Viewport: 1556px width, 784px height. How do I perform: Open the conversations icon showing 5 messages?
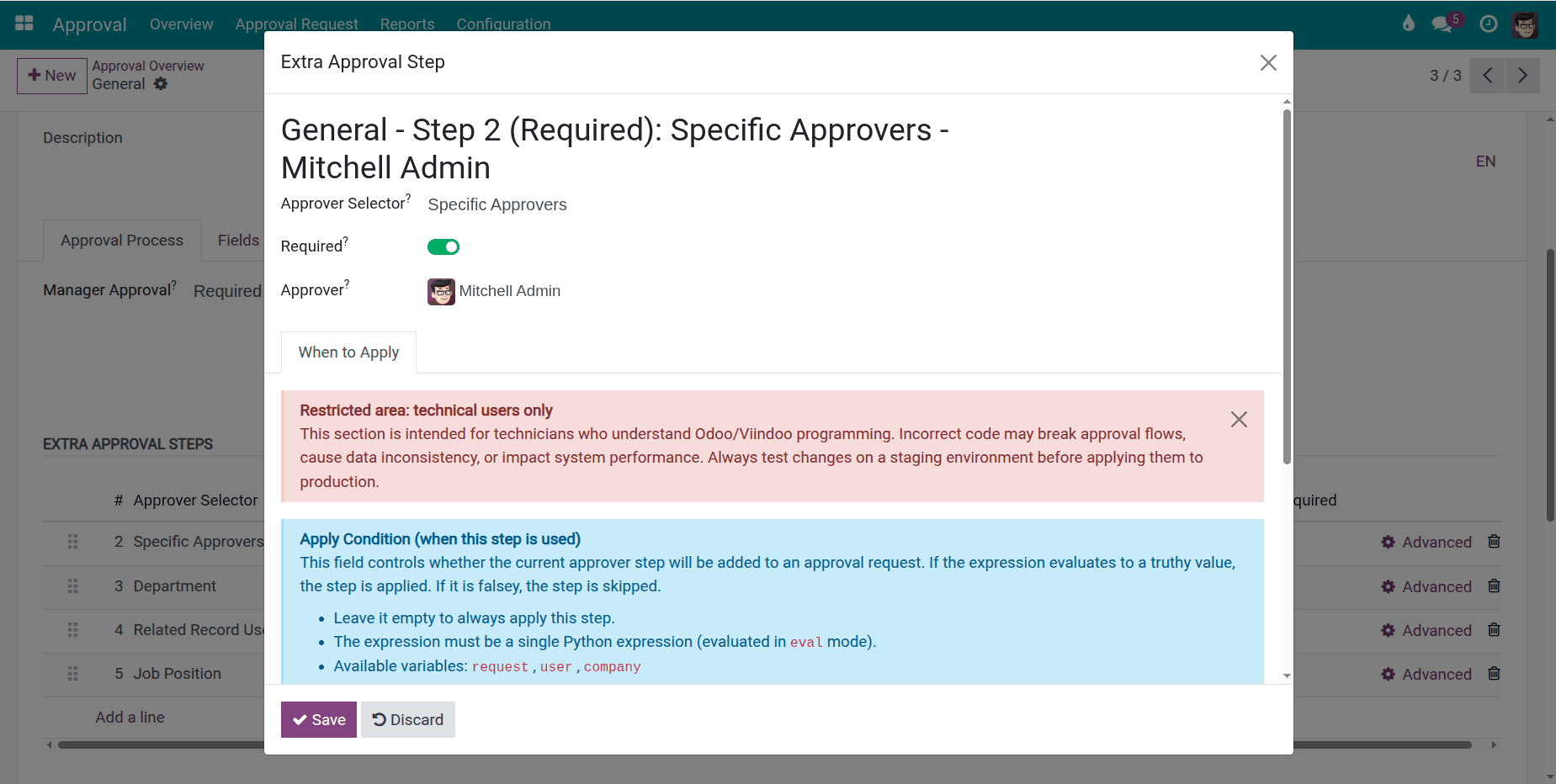(1444, 24)
